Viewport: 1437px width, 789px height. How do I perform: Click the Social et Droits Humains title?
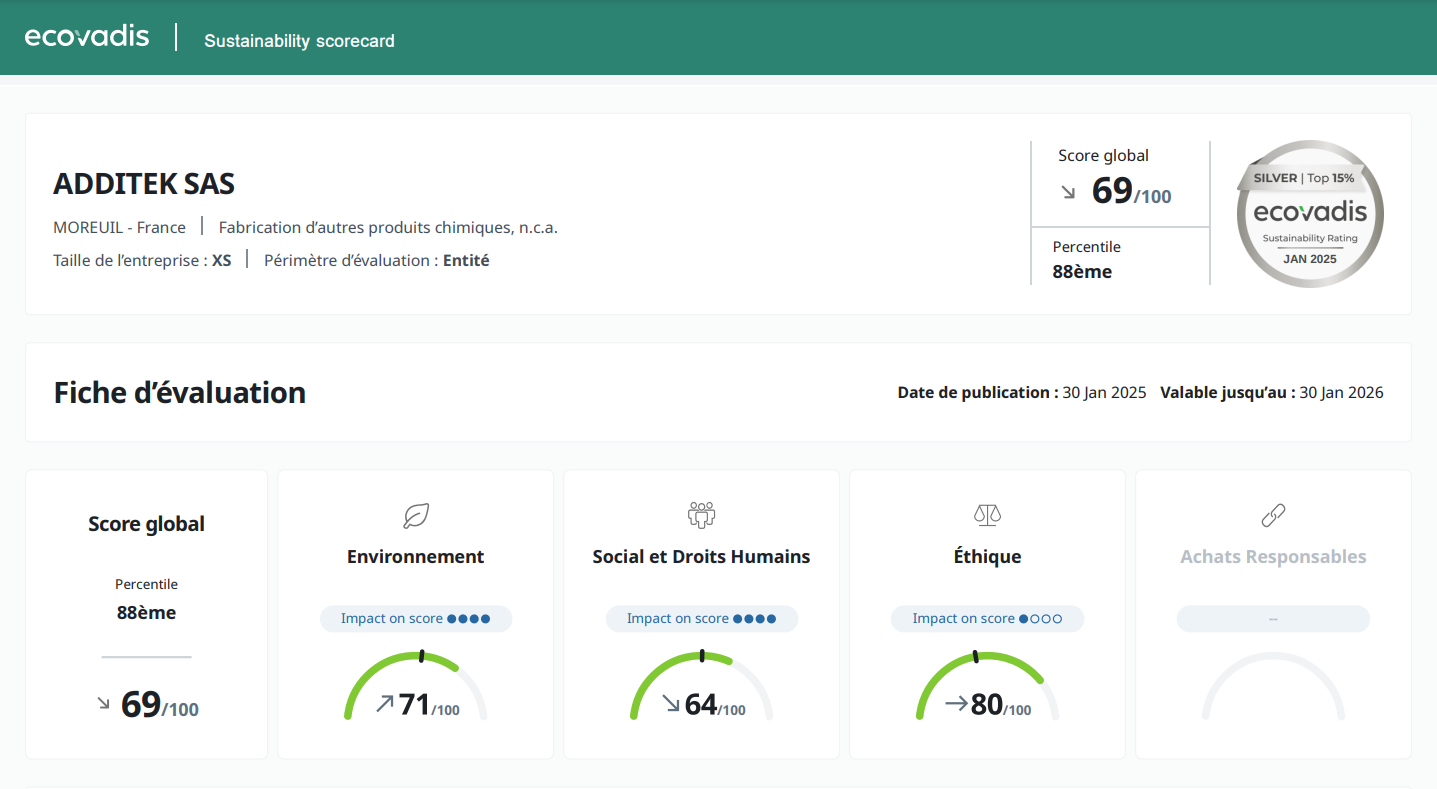point(702,557)
